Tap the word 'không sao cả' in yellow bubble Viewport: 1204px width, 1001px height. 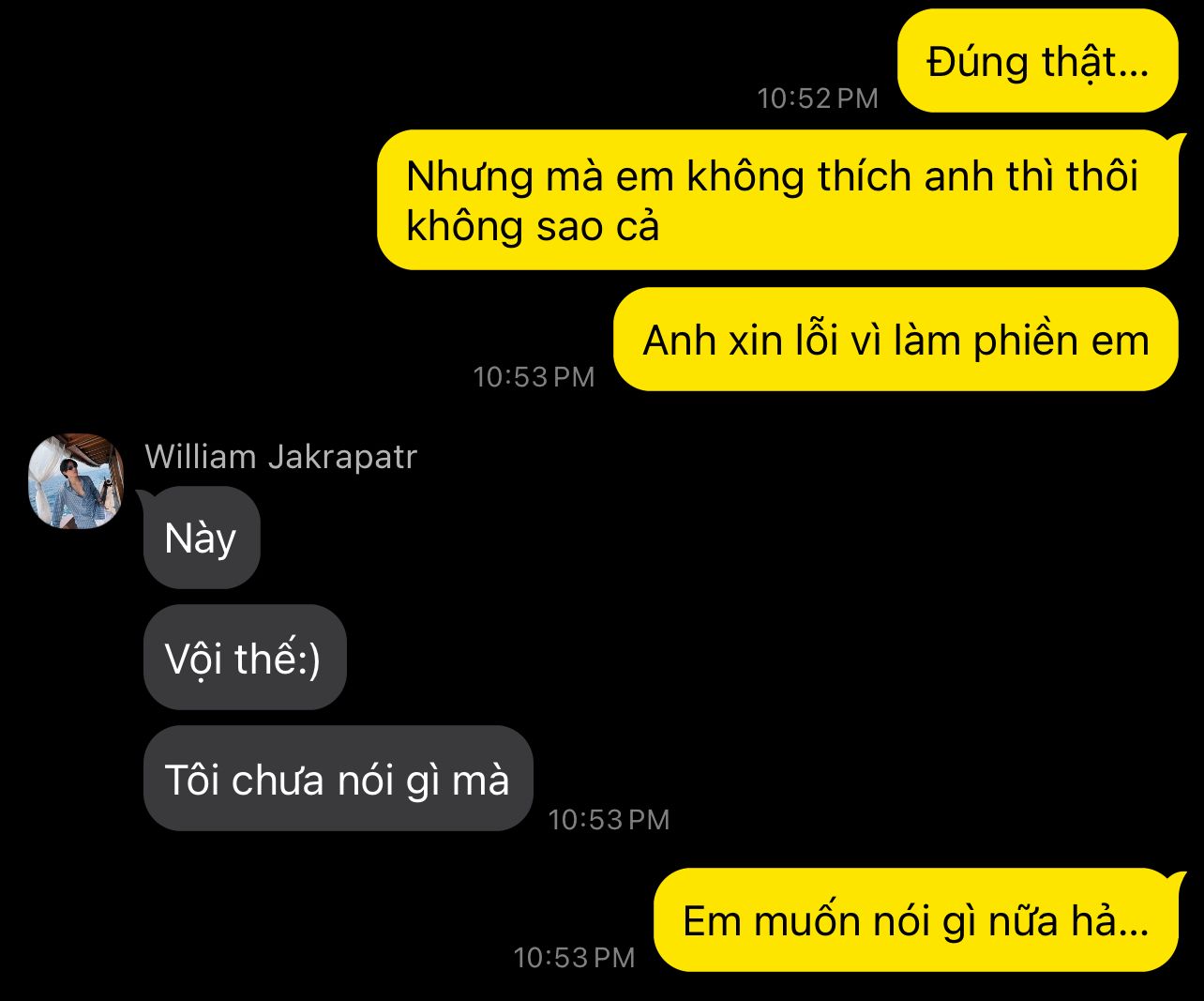[533, 226]
